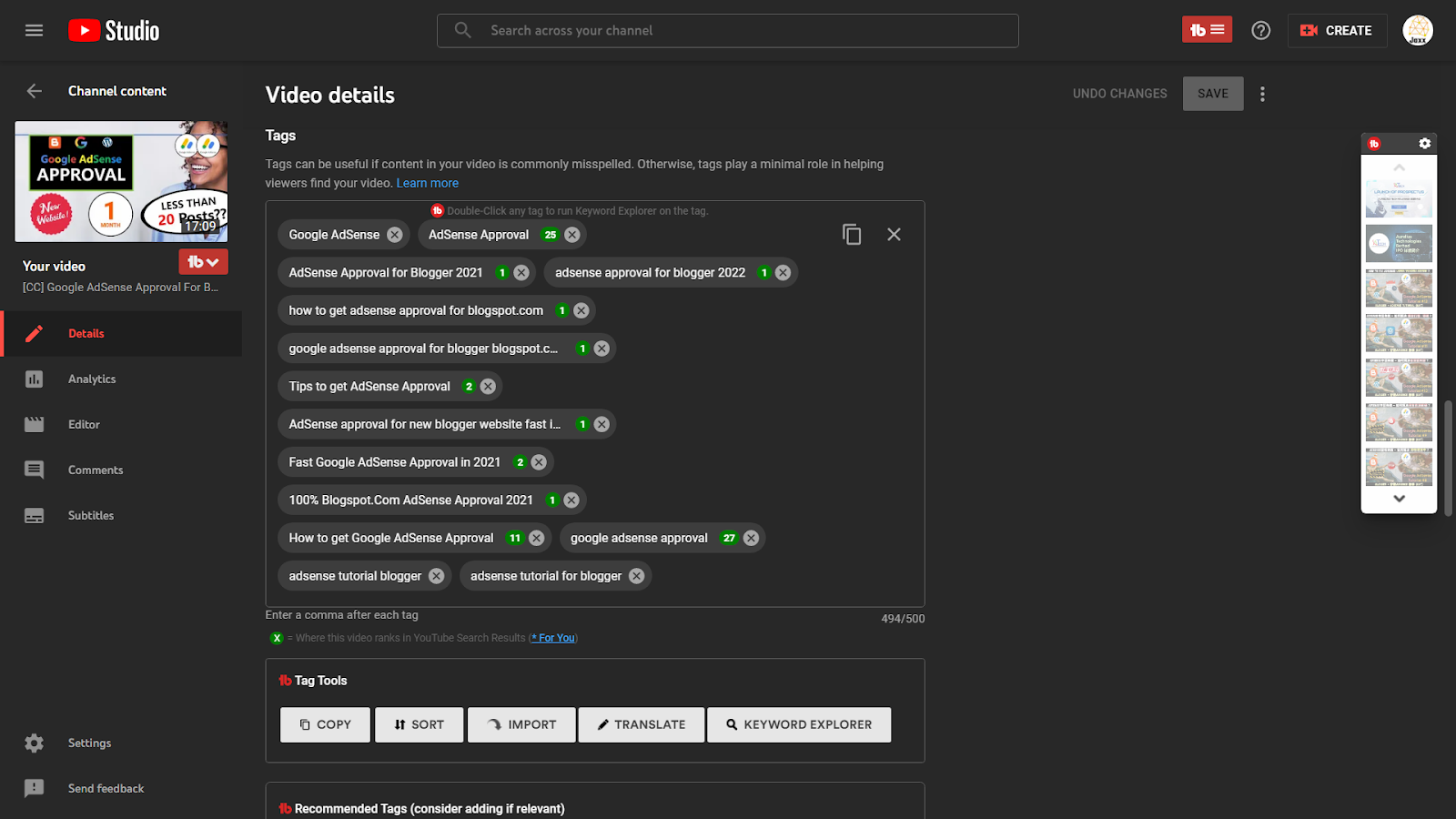Viewport: 1456px width, 819px height.
Task: Click the Tag Tools COPY button
Action: (x=325, y=725)
